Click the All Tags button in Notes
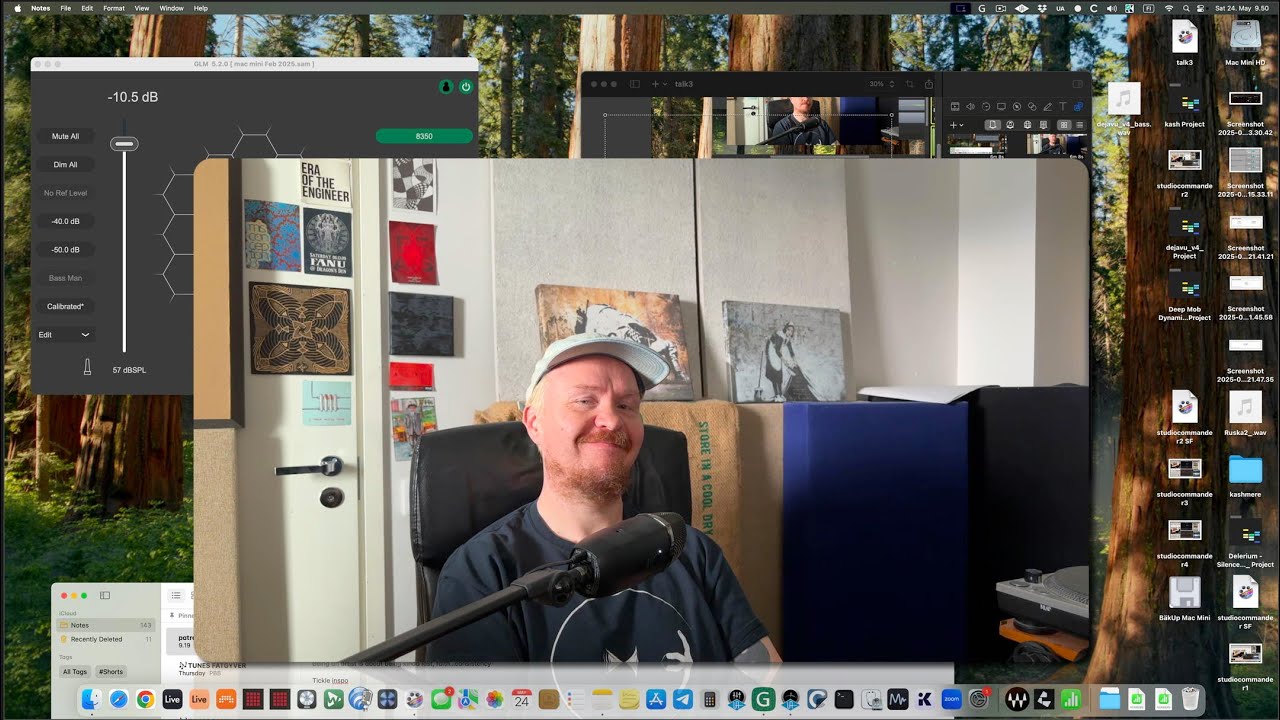This screenshot has height=720, width=1280. (75, 672)
